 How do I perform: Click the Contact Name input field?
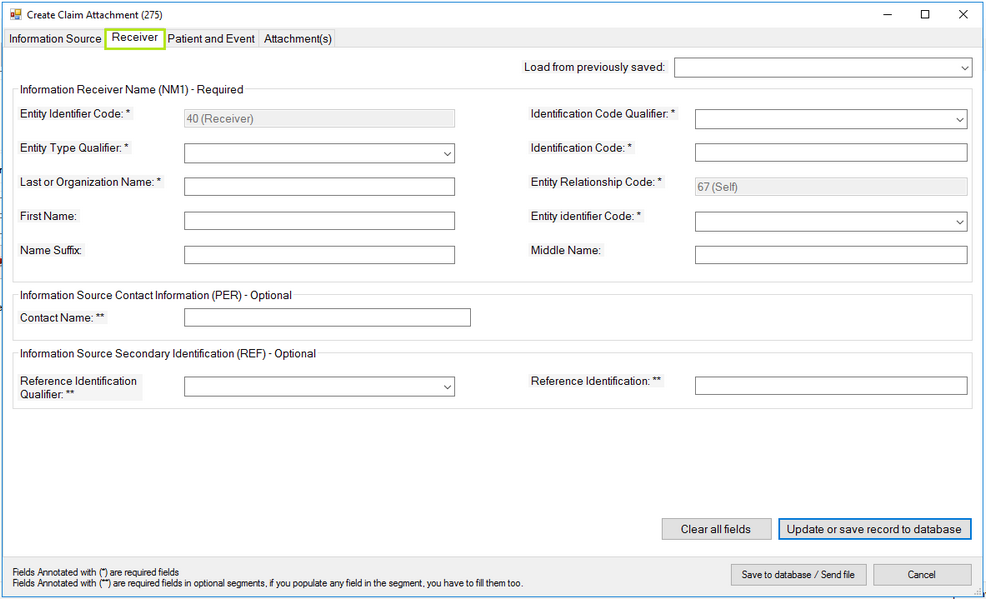click(327, 317)
